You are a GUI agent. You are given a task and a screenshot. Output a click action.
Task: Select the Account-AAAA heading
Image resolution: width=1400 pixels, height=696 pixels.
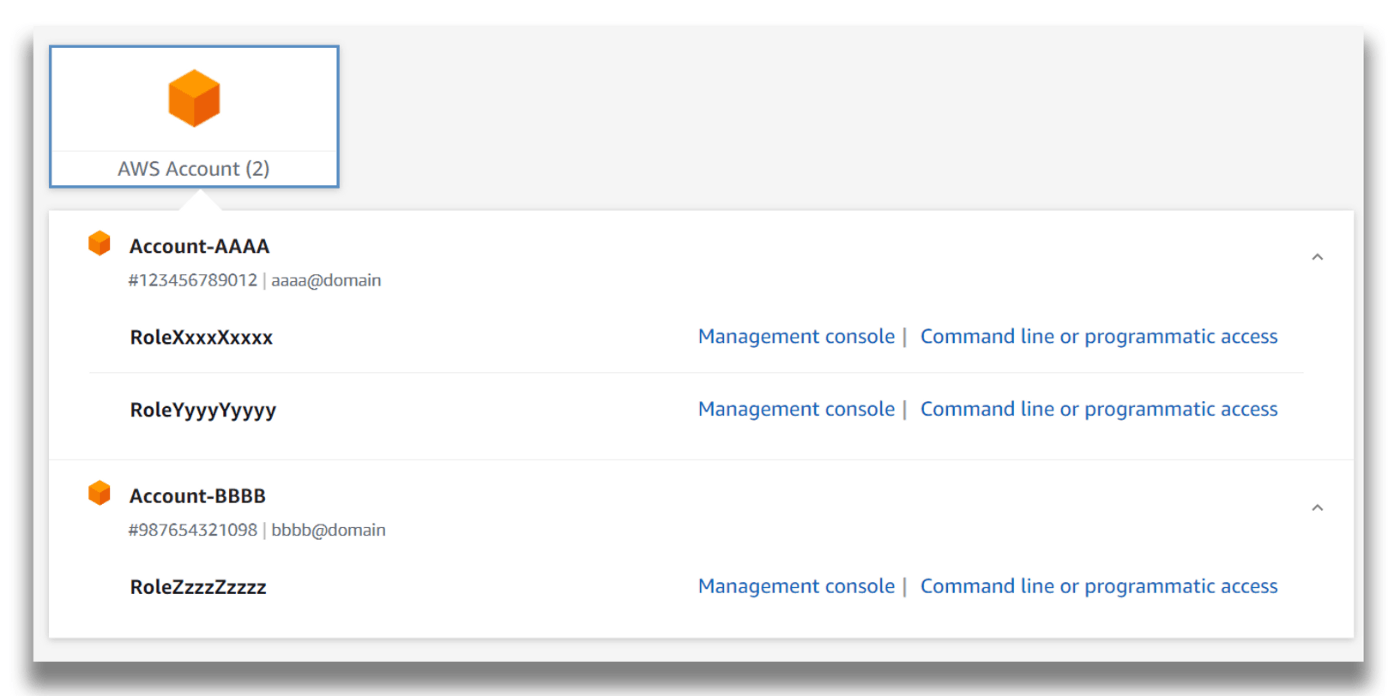tap(199, 246)
